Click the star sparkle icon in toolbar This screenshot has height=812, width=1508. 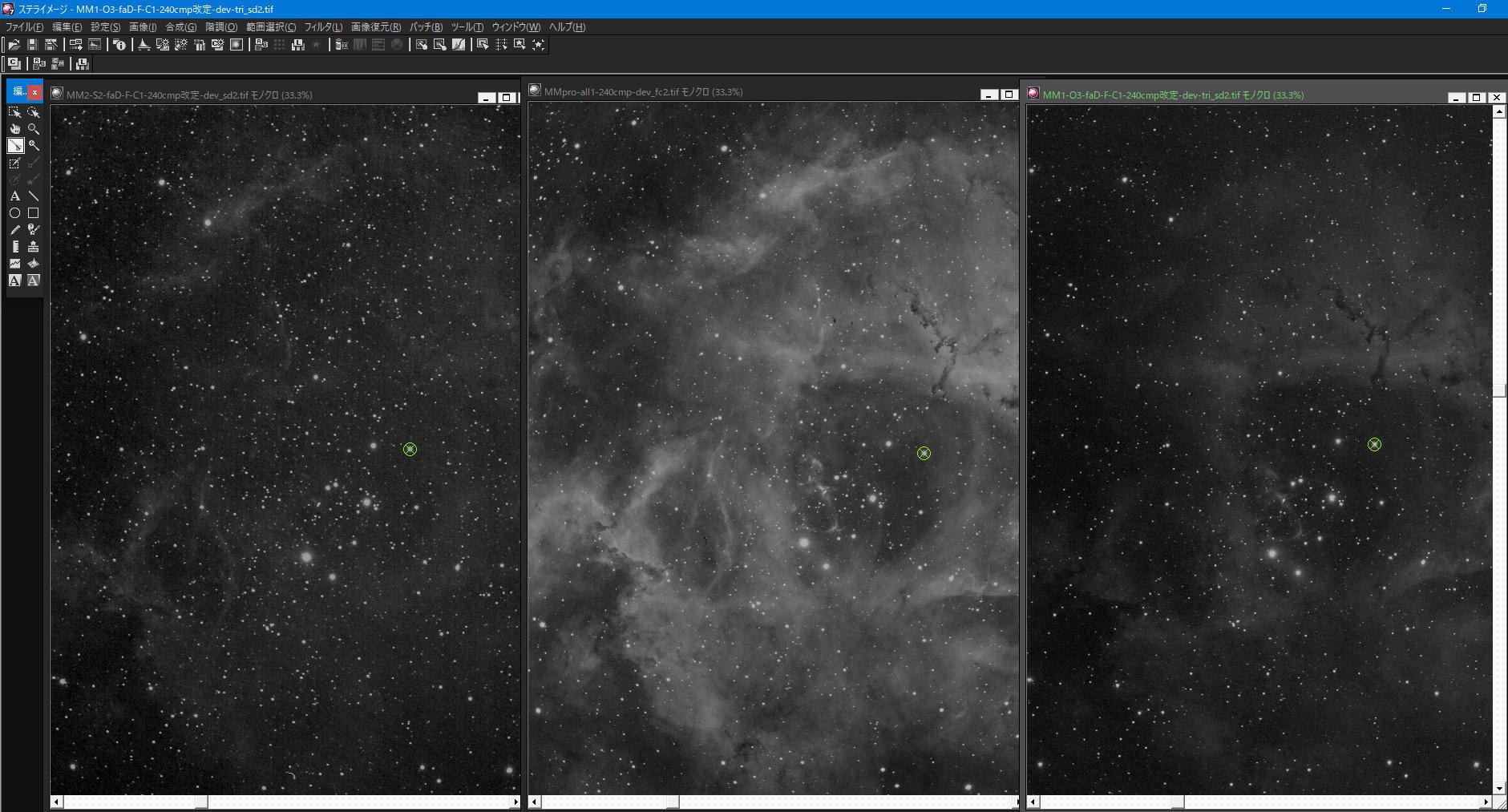[539, 45]
